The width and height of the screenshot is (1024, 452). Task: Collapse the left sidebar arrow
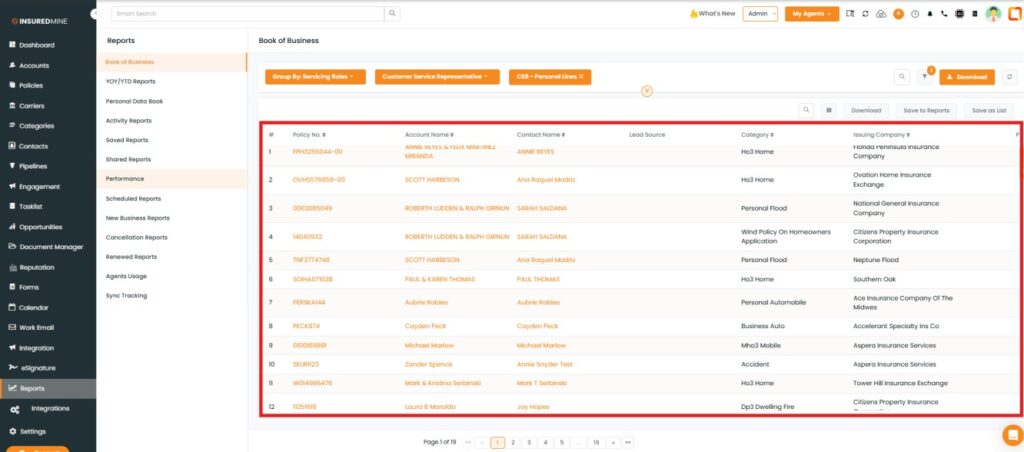click(x=94, y=14)
